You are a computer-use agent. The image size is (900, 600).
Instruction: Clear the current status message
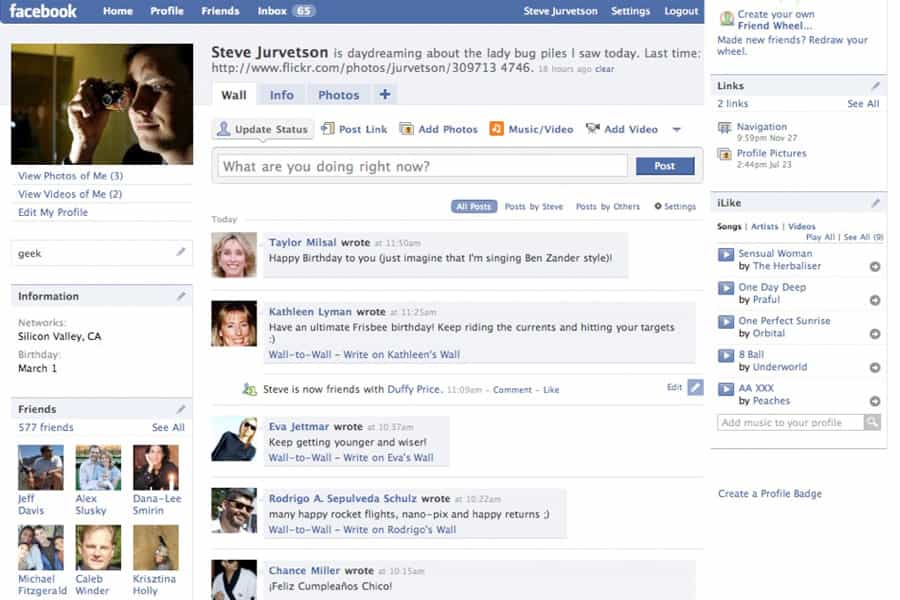604,69
